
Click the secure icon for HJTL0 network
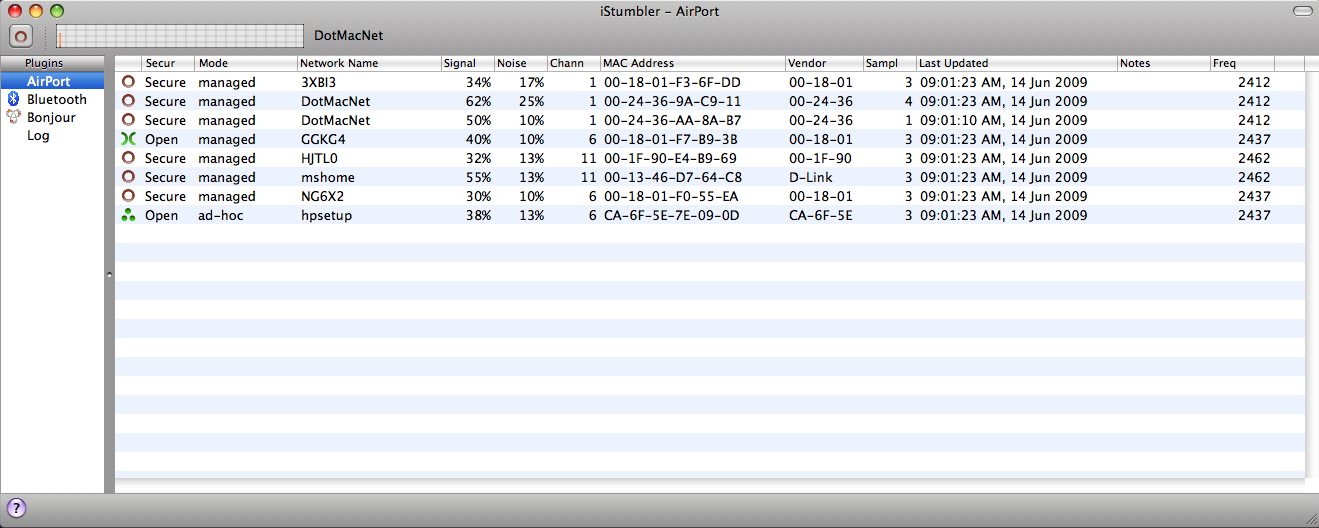(128, 158)
